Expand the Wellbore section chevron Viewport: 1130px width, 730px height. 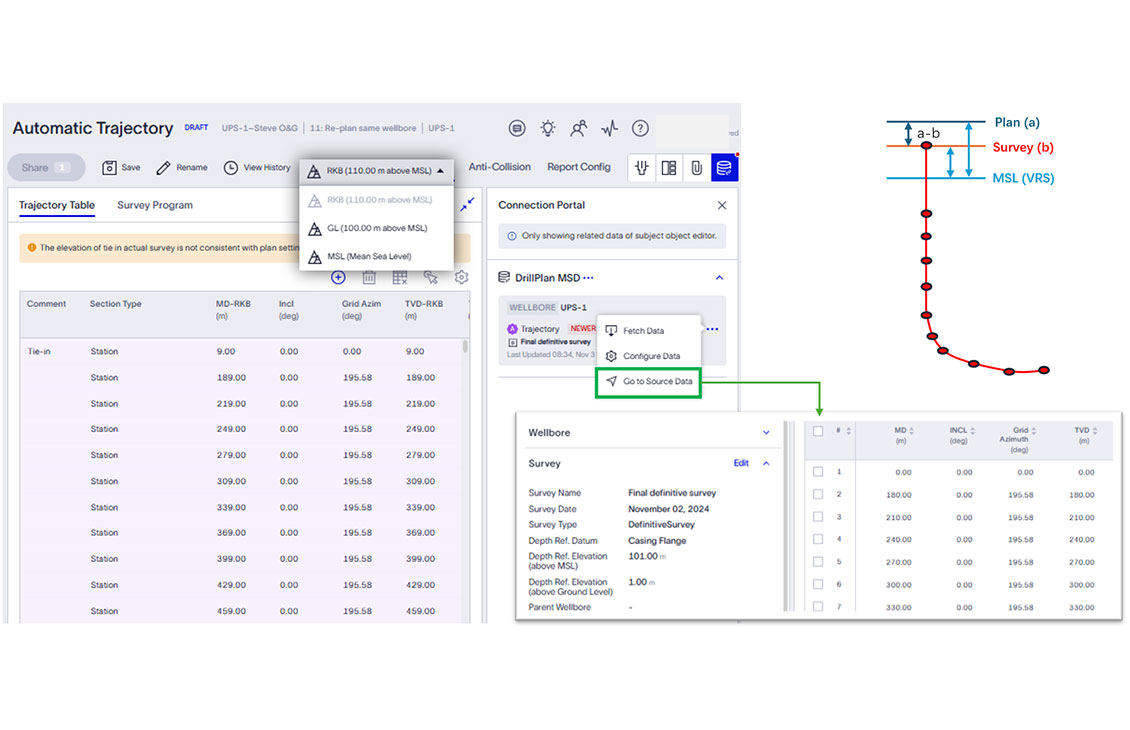tap(766, 433)
